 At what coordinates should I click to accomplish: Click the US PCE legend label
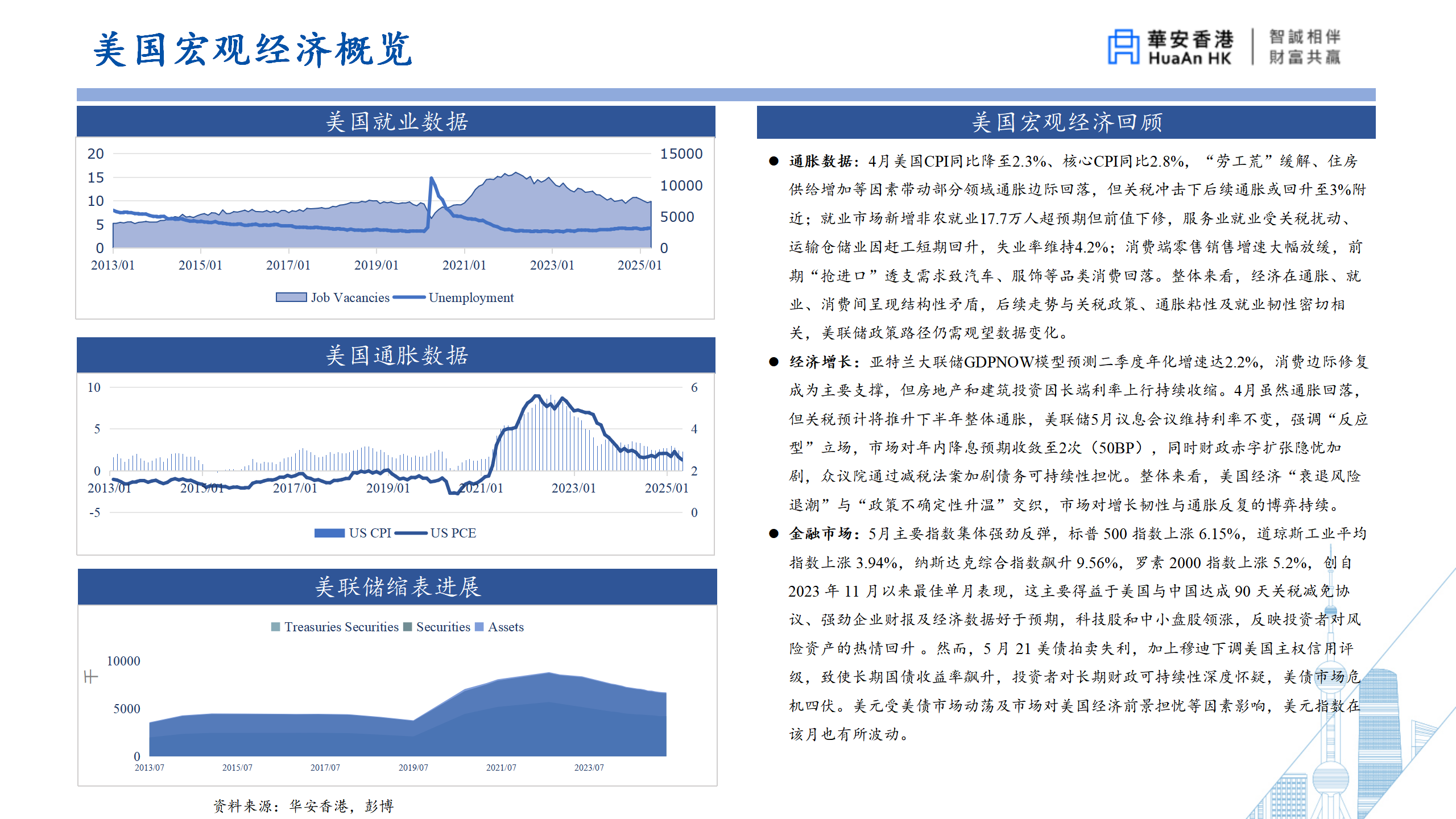[453, 533]
